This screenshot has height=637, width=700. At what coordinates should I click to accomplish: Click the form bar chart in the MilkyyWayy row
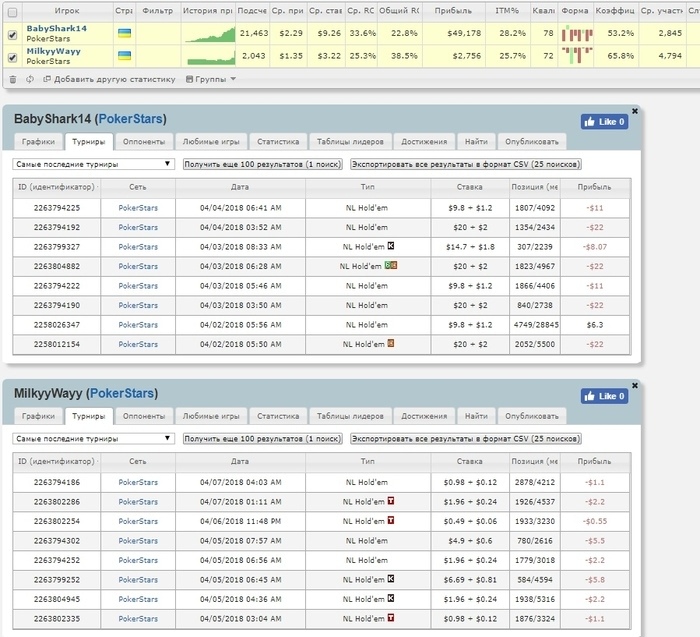point(576,56)
